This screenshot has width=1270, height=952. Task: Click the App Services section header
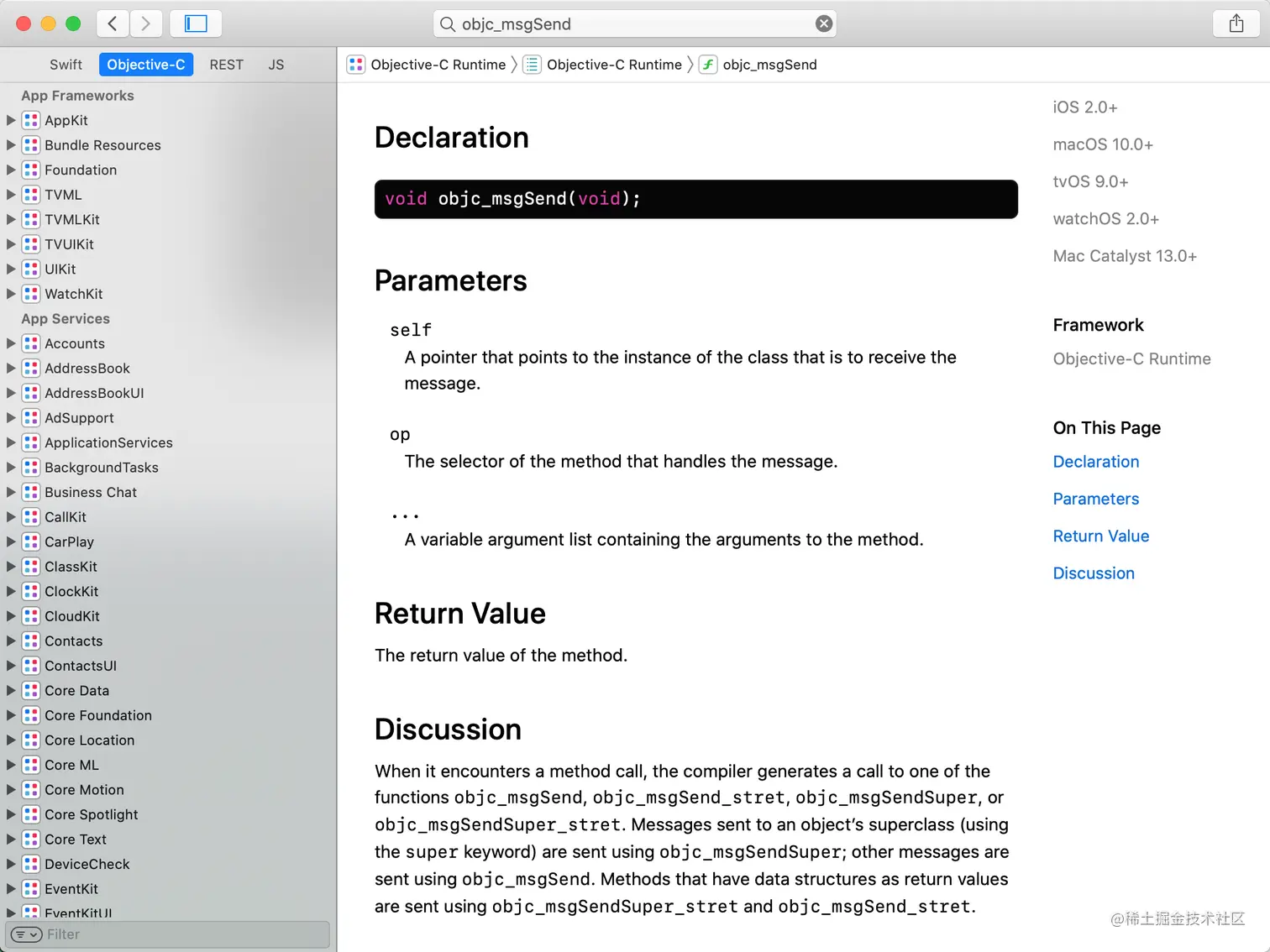[x=66, y=319]
